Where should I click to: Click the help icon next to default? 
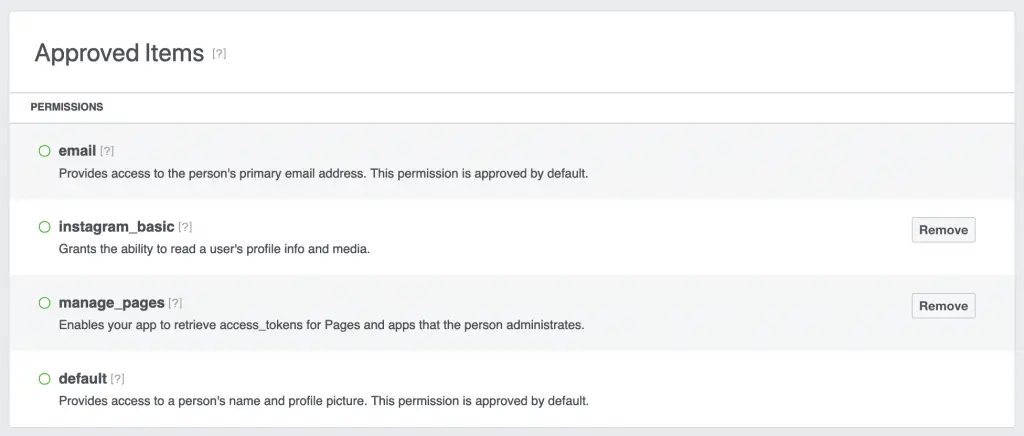tap(117, 379)
